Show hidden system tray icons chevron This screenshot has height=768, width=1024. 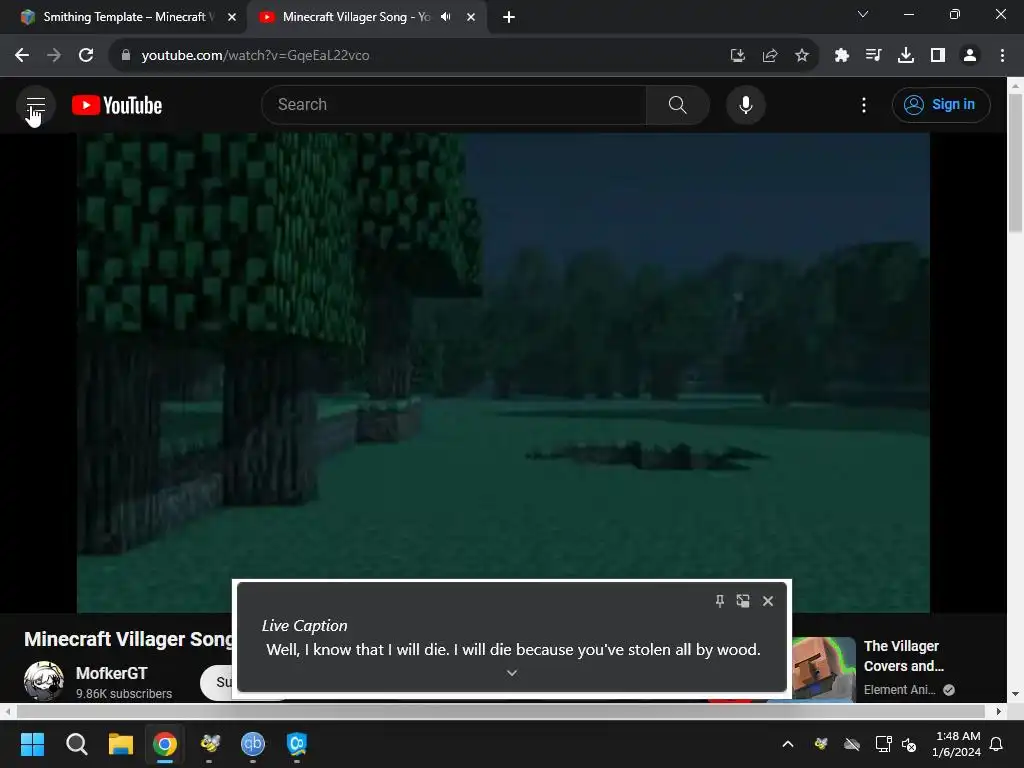tap(788, 744)
